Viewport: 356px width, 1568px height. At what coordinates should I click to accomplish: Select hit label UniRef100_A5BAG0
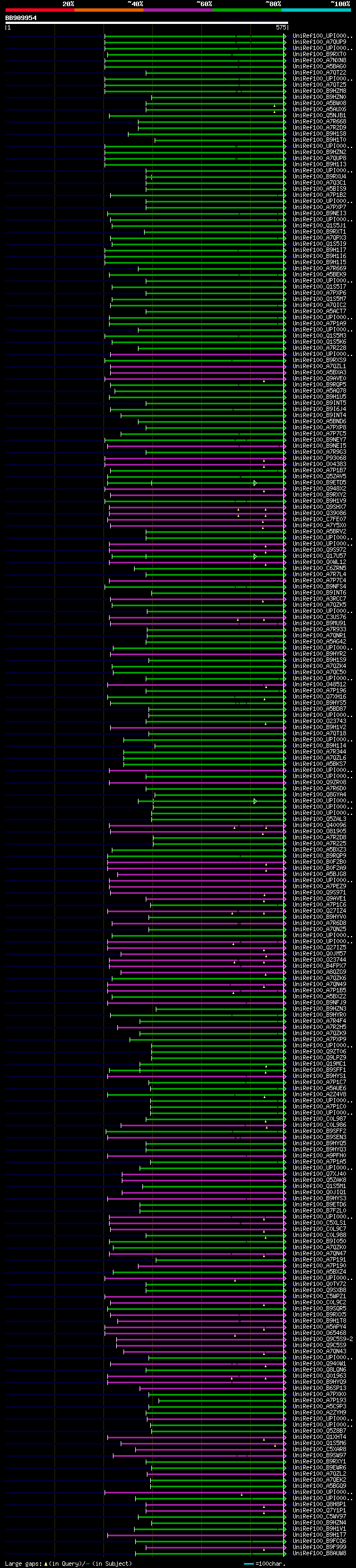[x=319, y=66]
